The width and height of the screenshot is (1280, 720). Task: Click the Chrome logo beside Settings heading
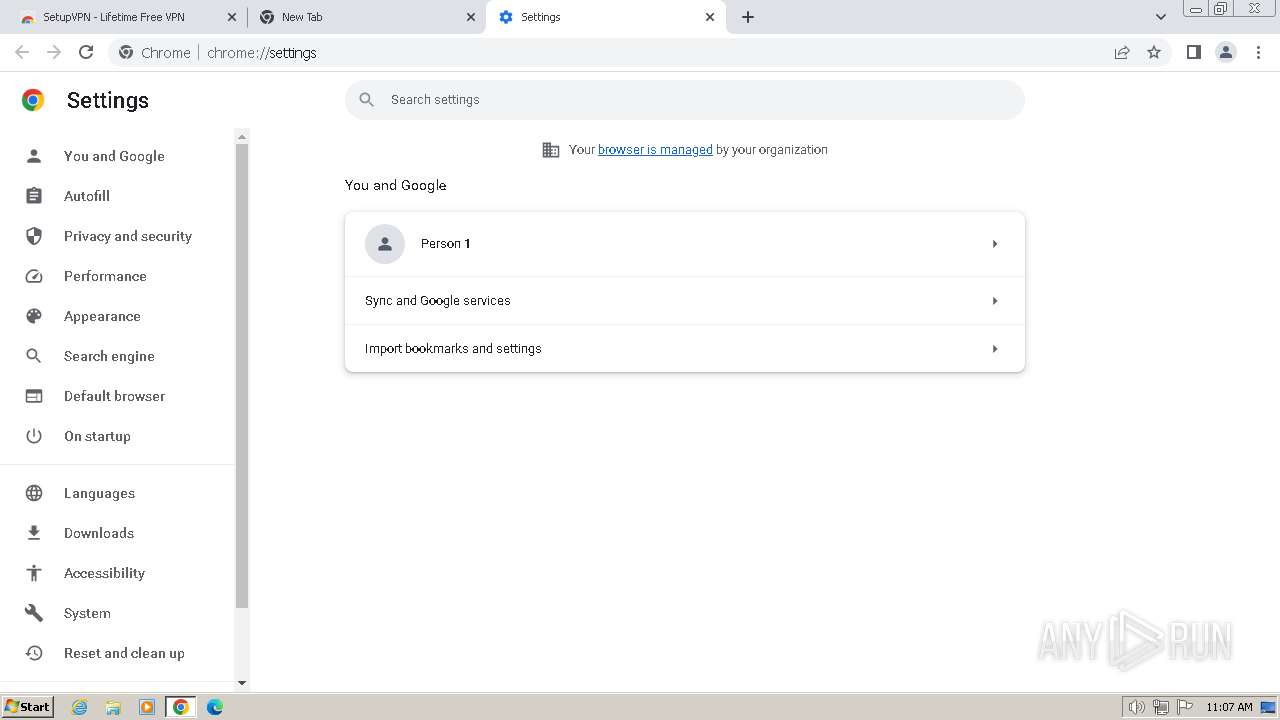(33, 100)
